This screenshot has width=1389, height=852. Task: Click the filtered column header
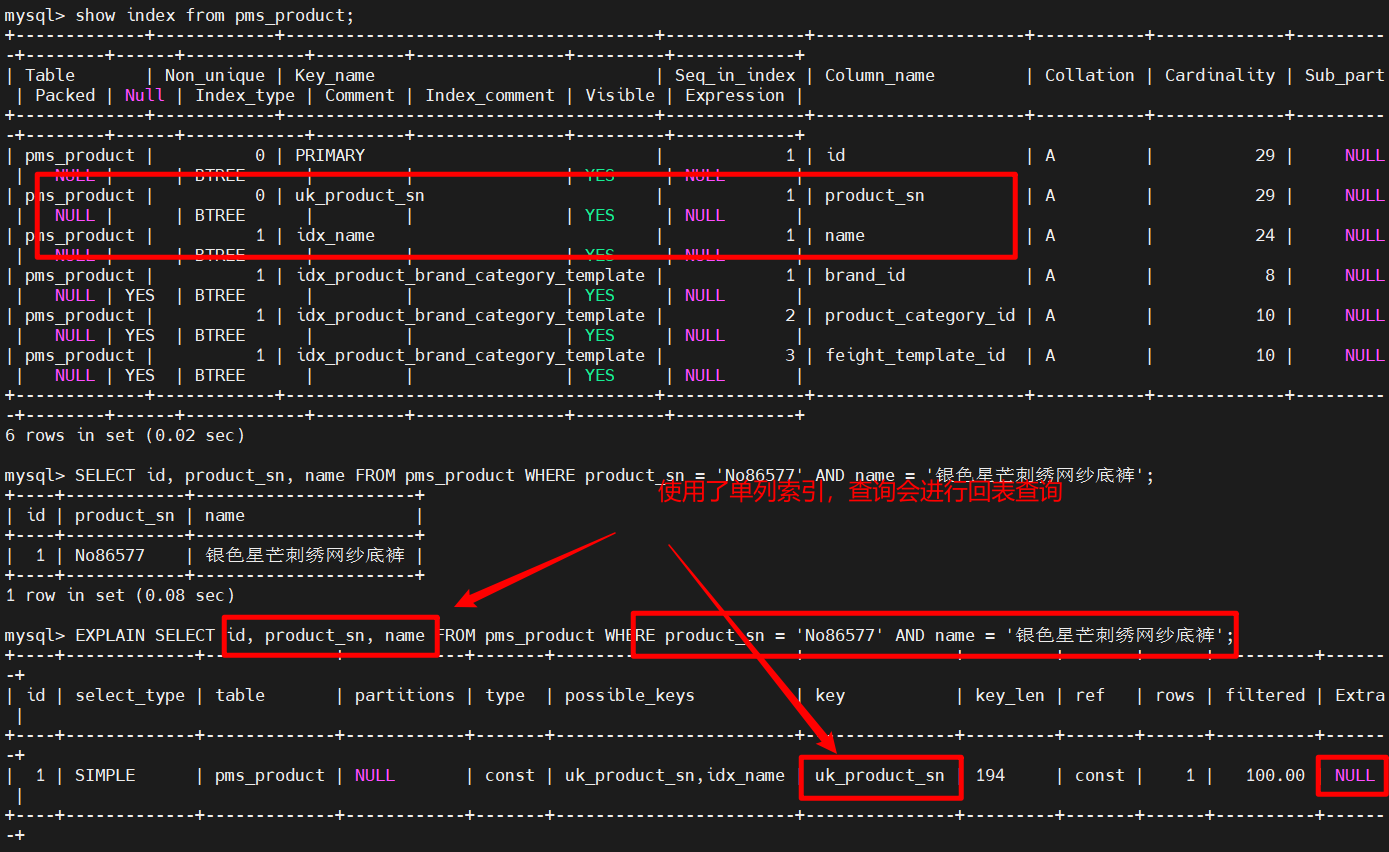point(1265,696)
